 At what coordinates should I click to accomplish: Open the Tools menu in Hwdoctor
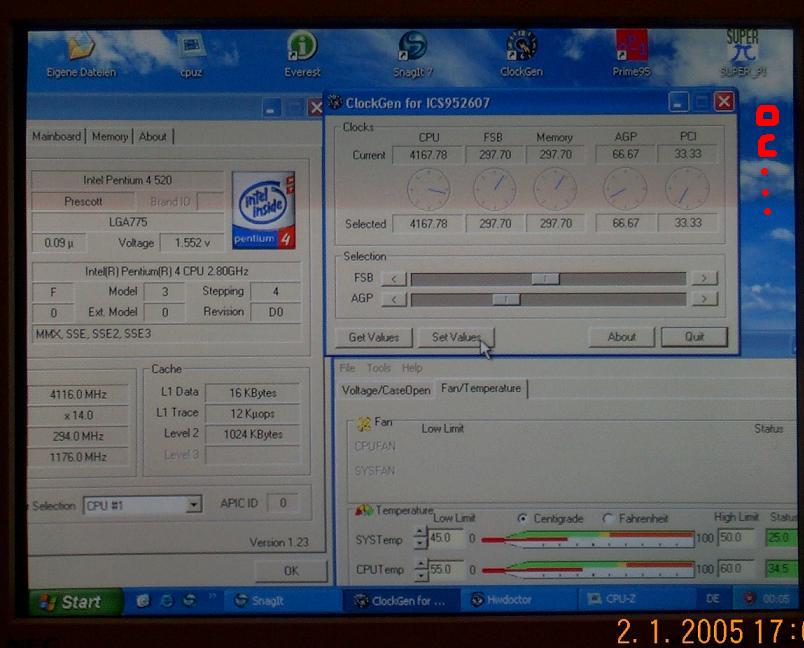[379, 368]
